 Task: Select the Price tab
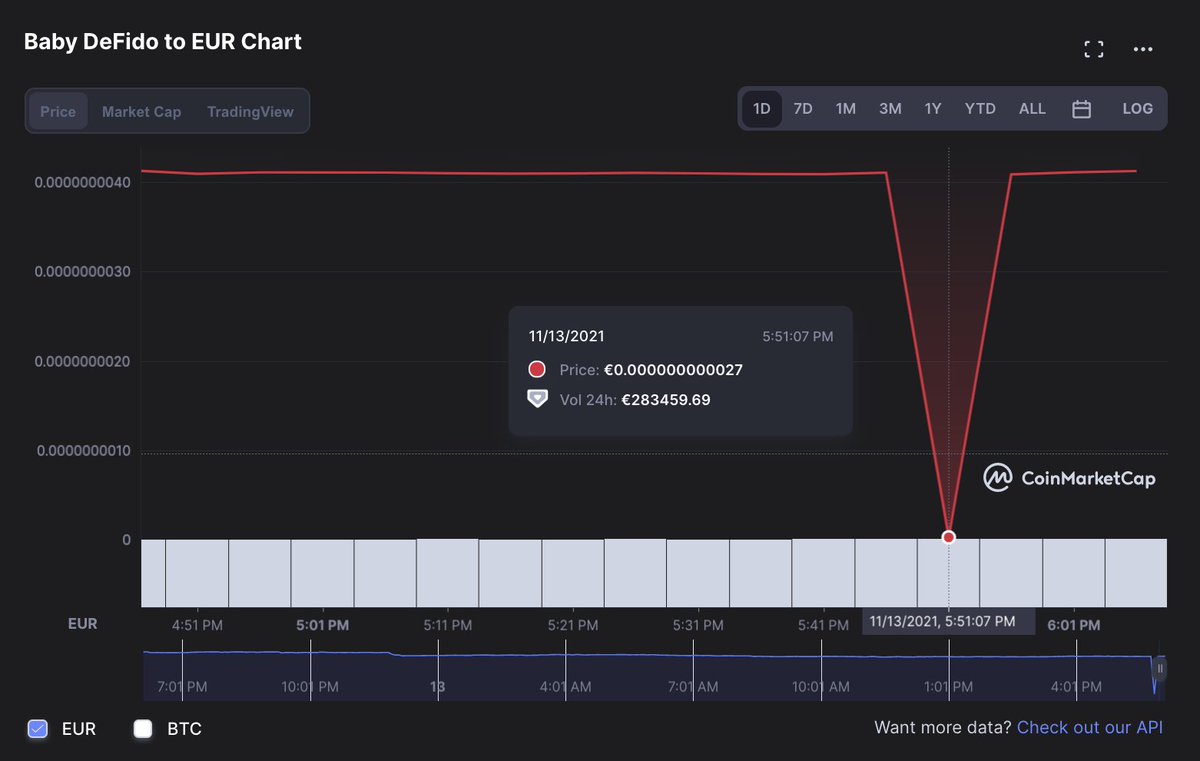click(58, 111)
